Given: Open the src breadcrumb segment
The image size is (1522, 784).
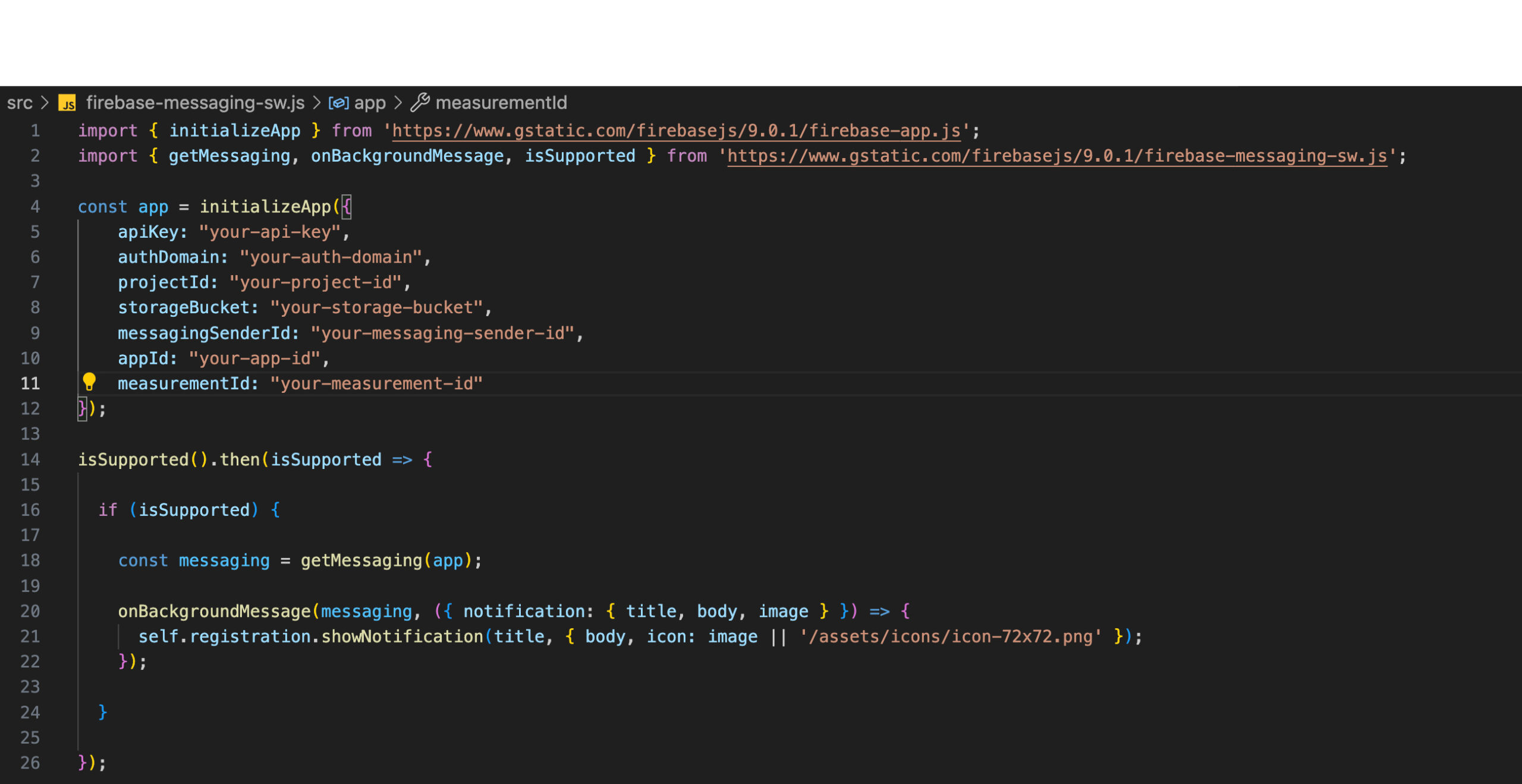Looking at the screenshot, I should tap(20, 103).
